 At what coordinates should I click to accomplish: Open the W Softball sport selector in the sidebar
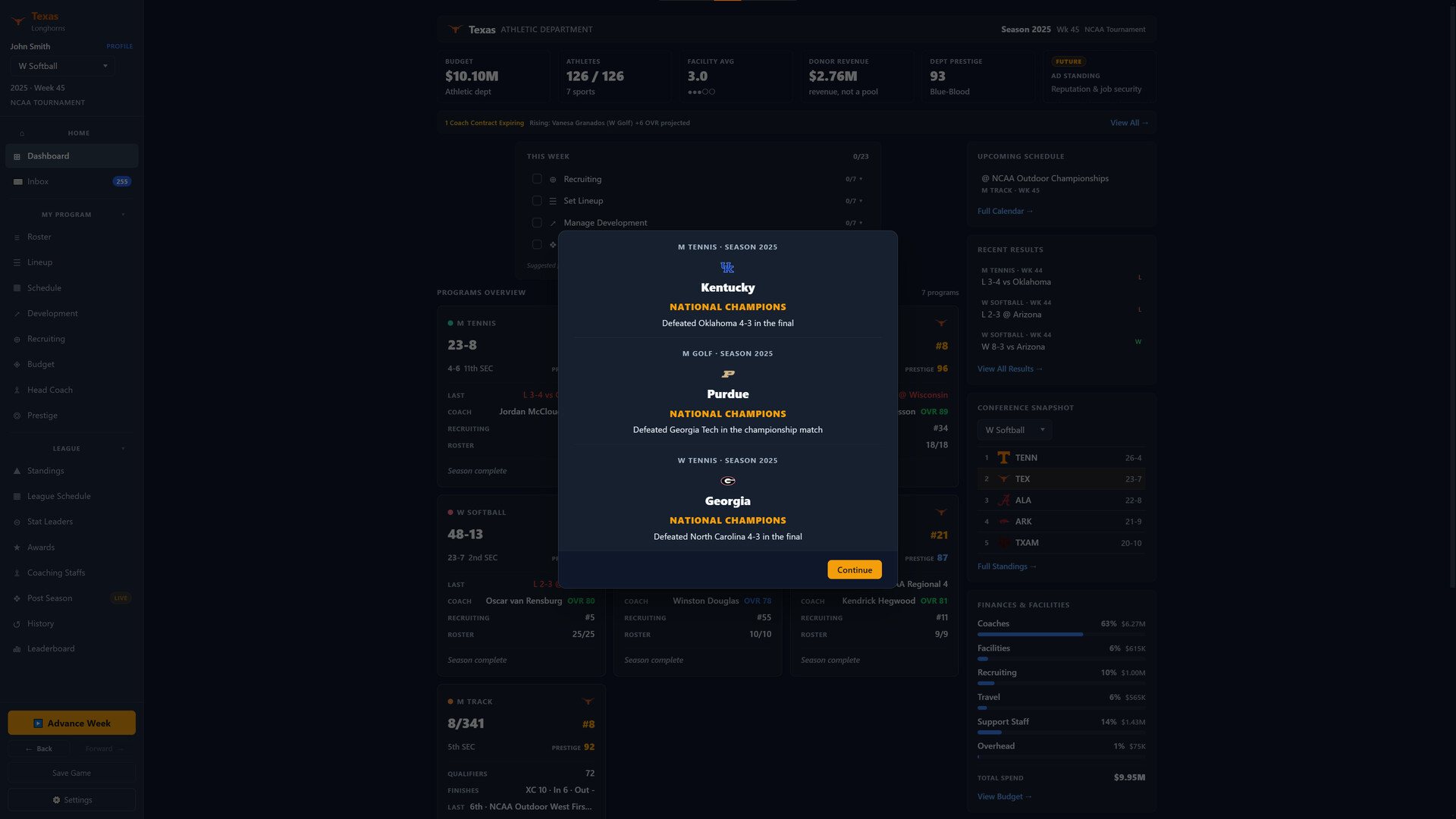pyautogui.click(x=64, y=67)
